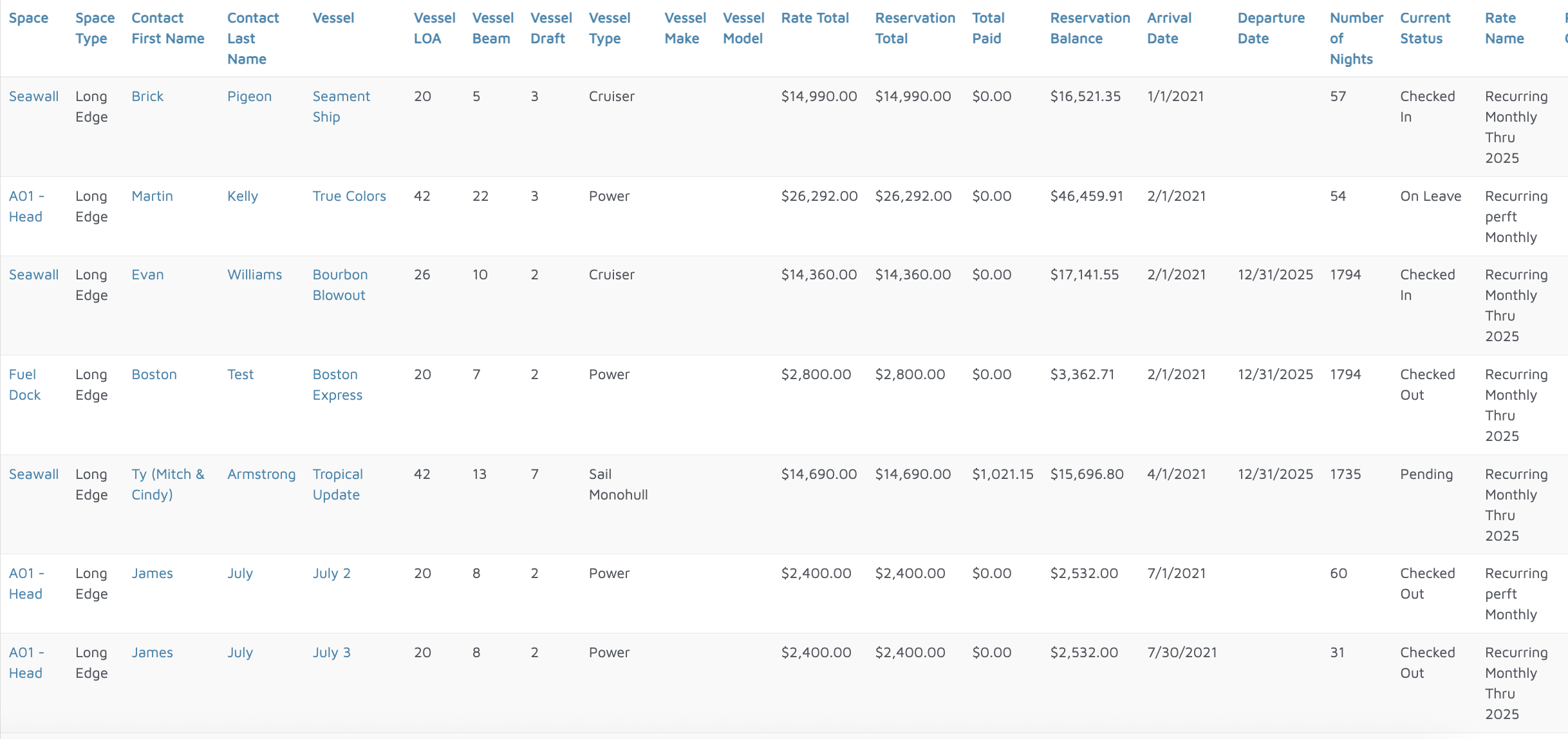Open the July 2 vessel link
1568x739 pixels.
coord(331,574)
